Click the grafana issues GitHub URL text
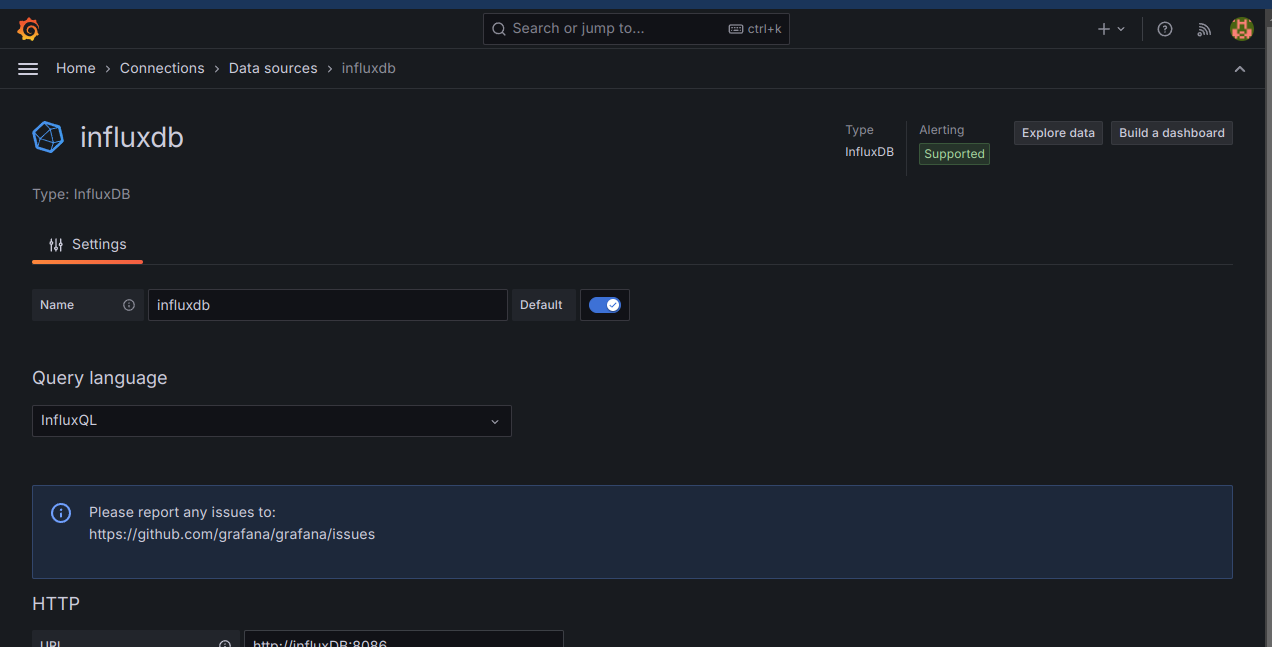Screen dimensions: 1272x647 pos(232,534)
